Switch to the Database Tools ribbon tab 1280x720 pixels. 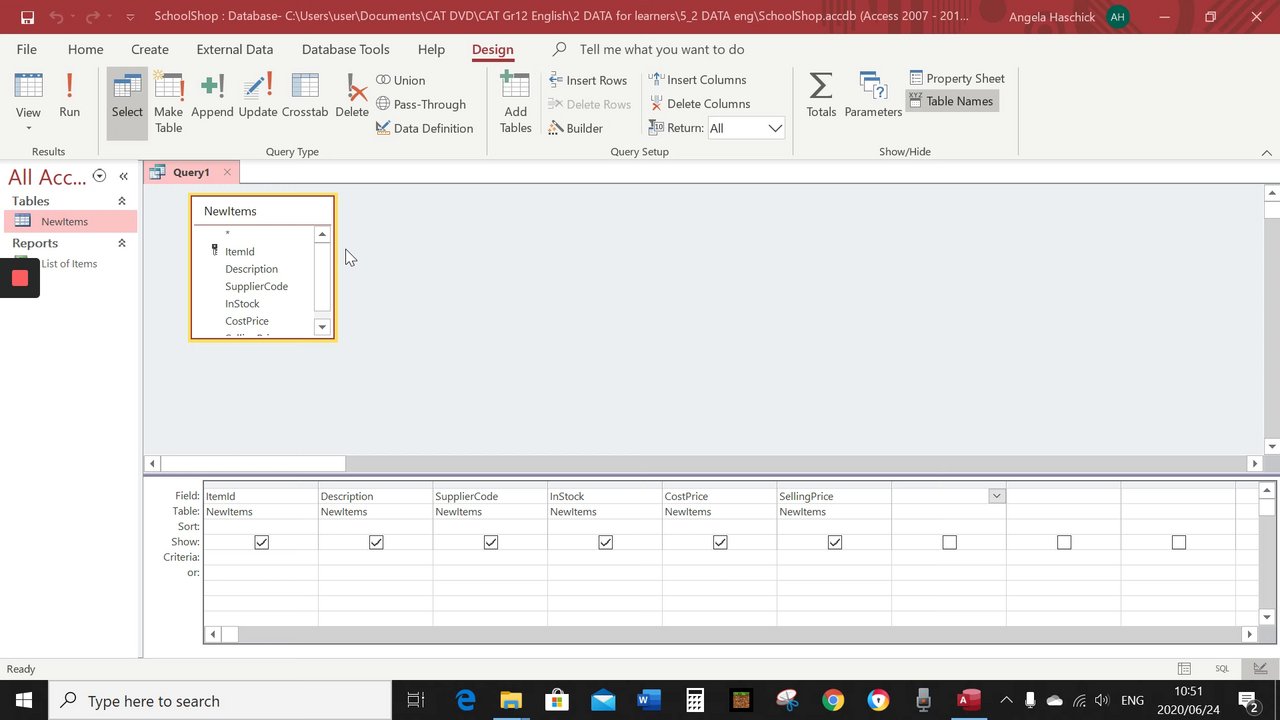[346, 49]
